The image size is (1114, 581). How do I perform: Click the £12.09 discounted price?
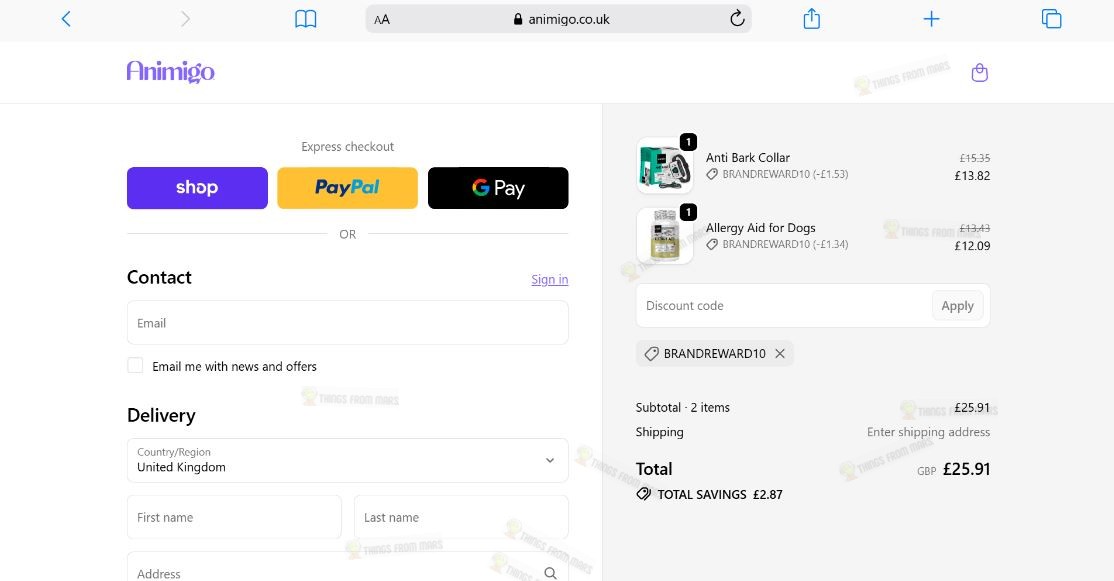pyautogui.click(x=972, y=246)
